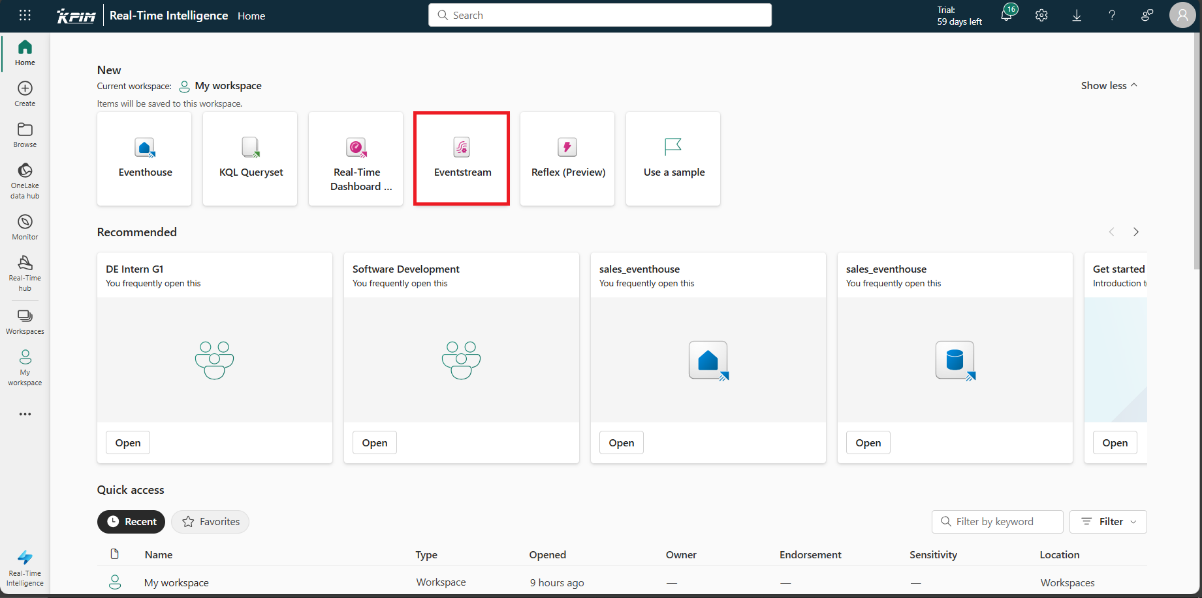Select the Use a sample tile

click(673, 159)
